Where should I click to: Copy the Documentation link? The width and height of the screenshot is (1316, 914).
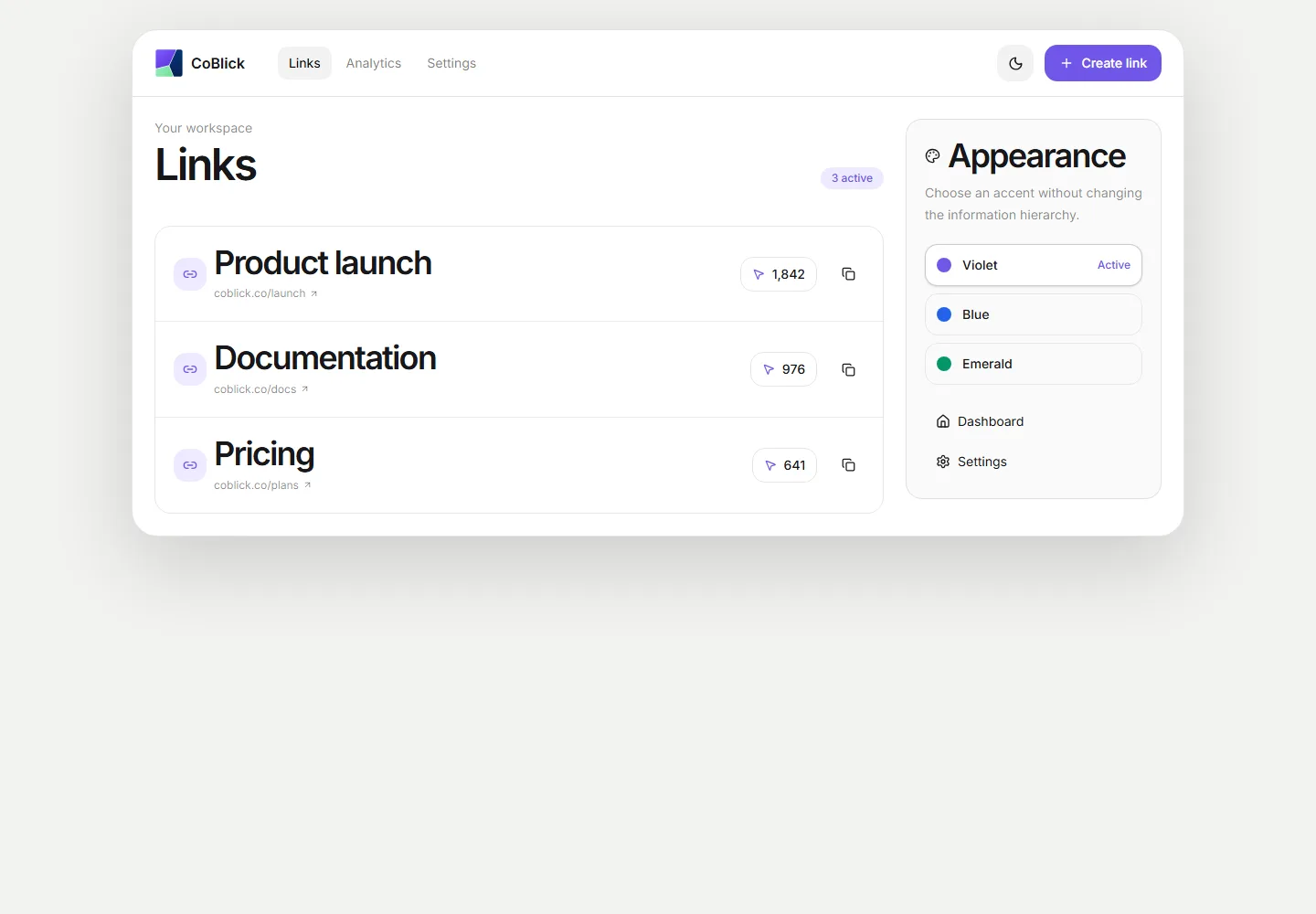(x=848, y=369)
